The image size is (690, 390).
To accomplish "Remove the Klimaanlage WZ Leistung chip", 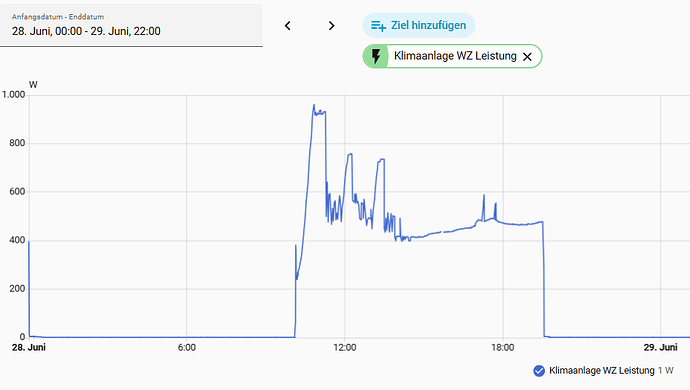I will click(527, 57).
